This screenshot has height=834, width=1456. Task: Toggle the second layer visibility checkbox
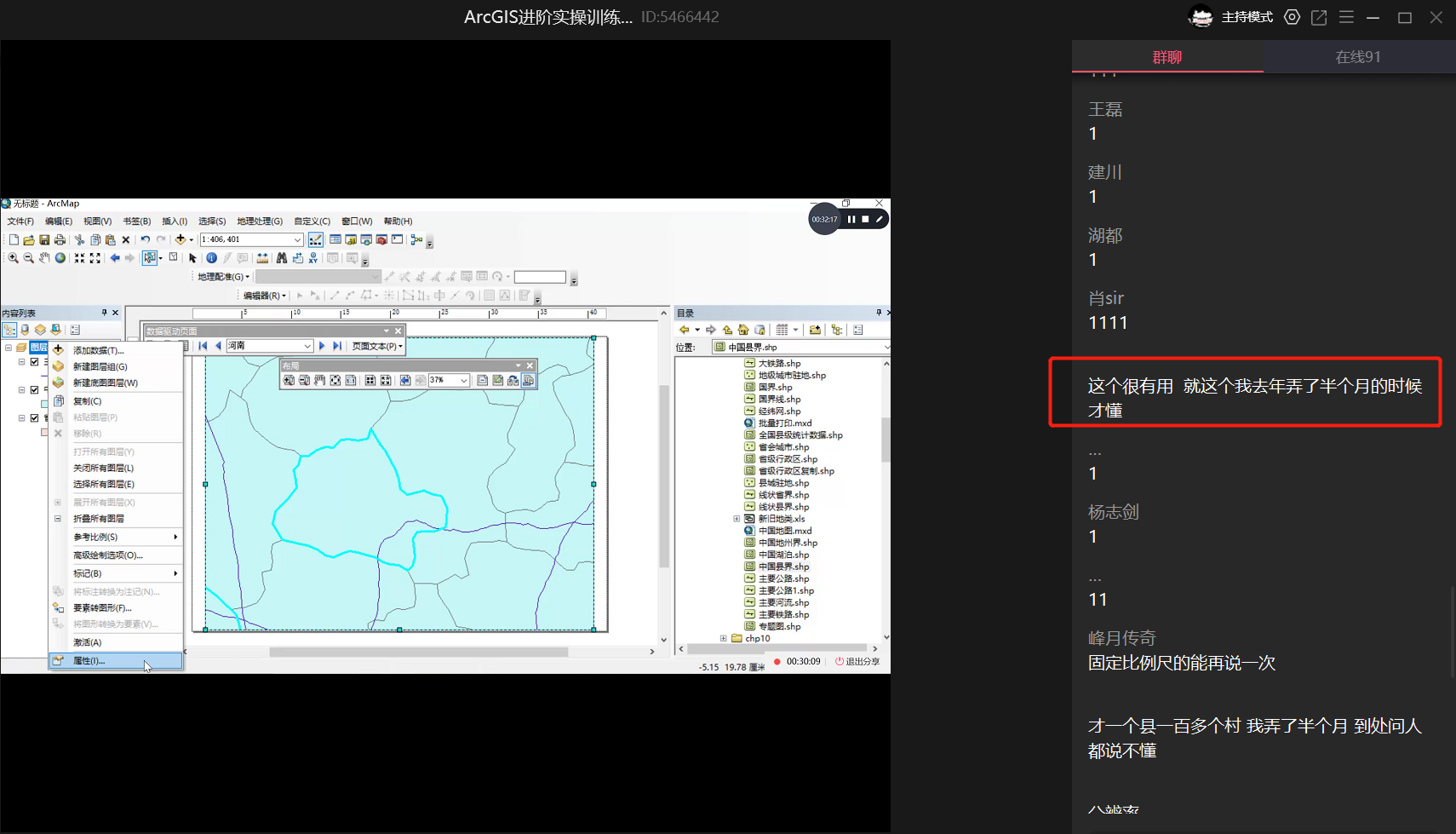35,390
